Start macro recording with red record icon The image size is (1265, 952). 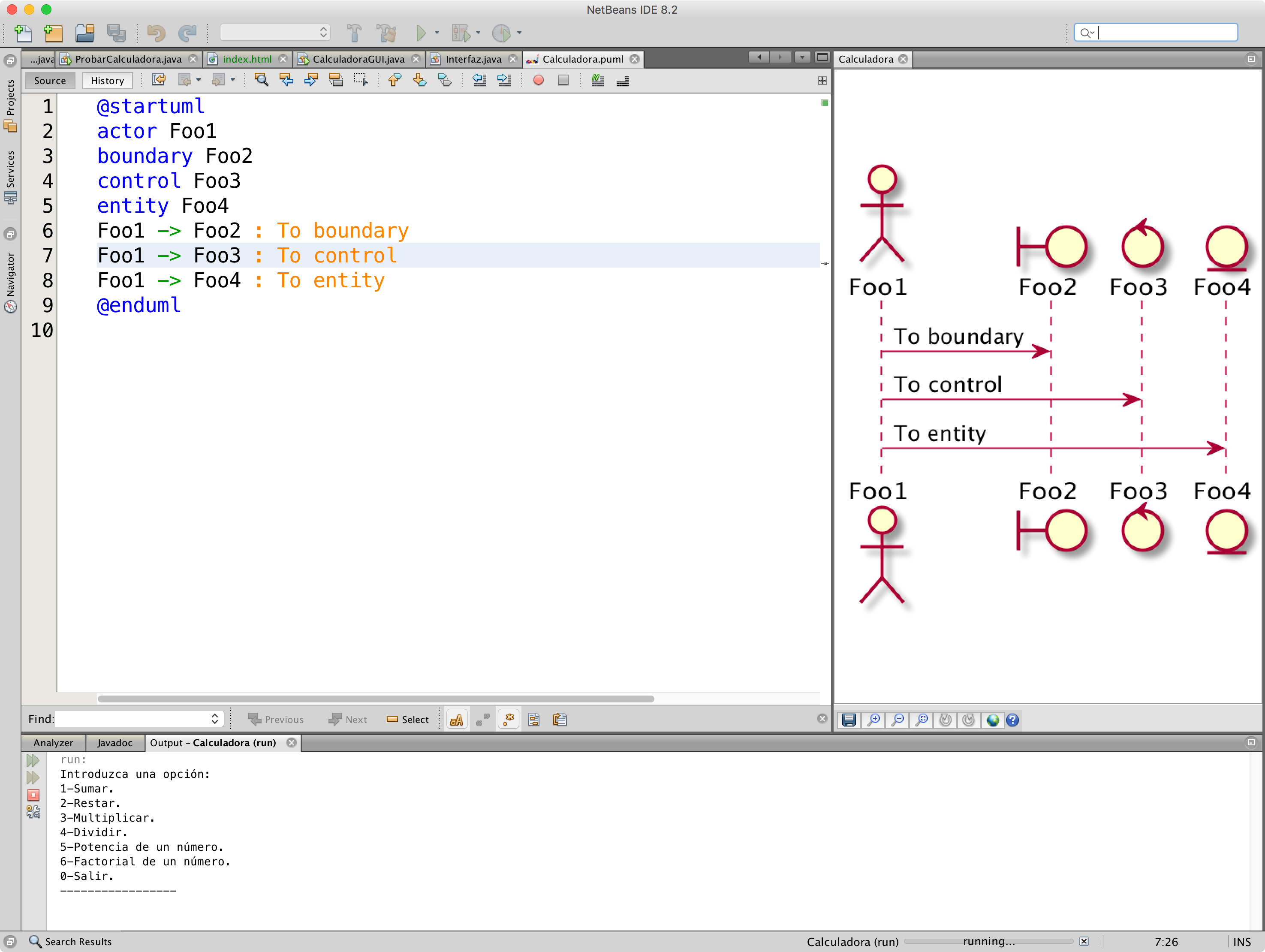click(538, 80)
